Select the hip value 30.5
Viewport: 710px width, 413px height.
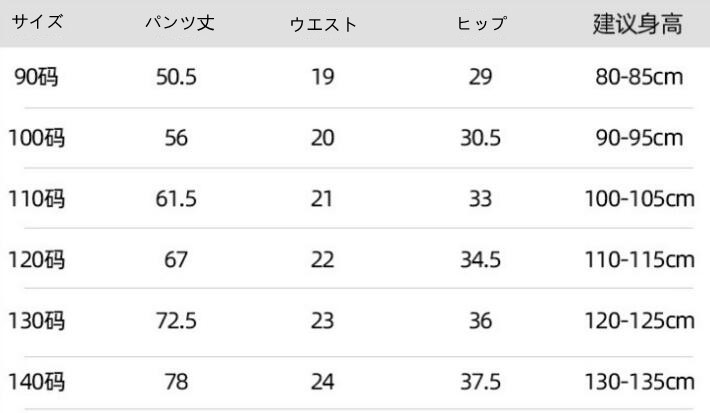480,138
